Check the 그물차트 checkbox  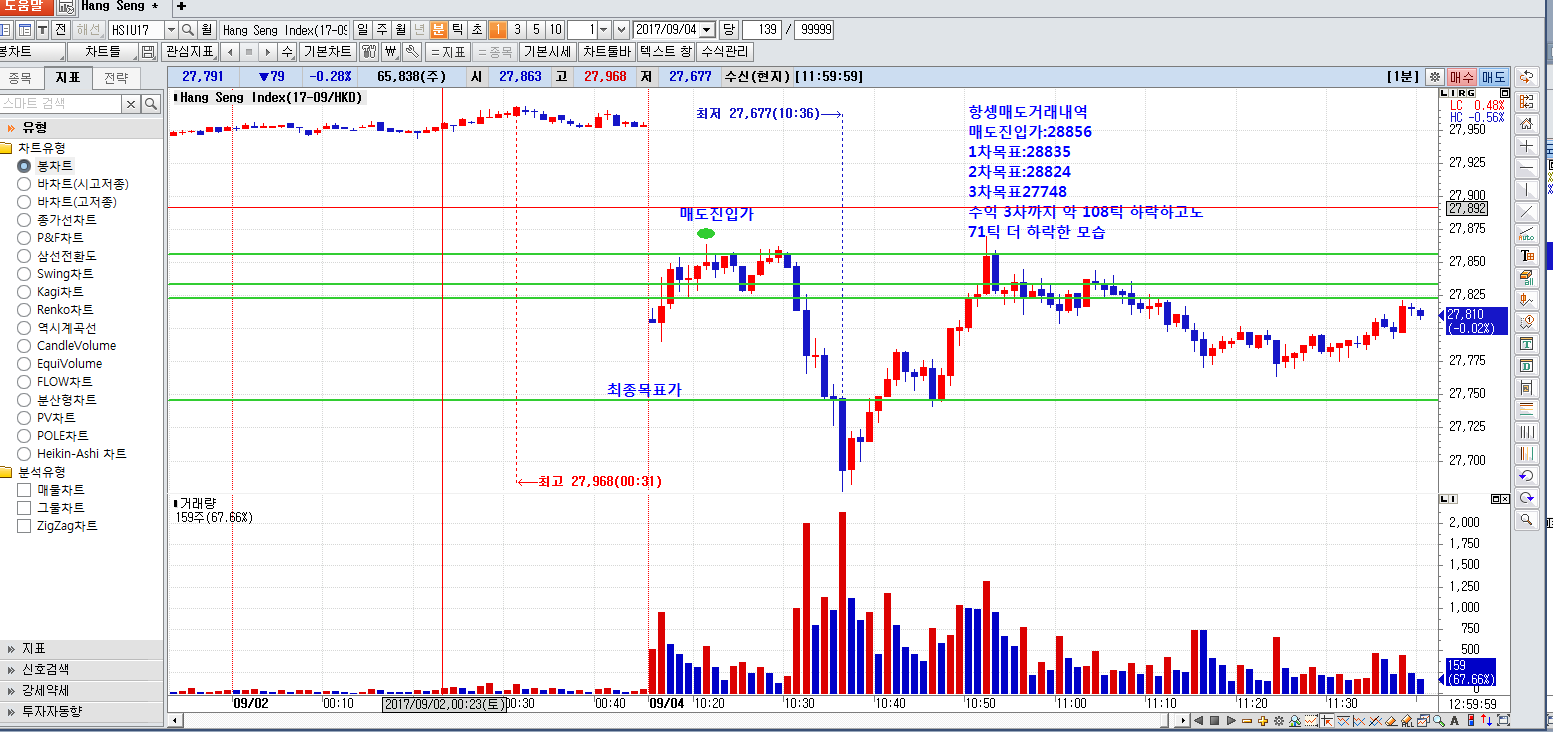tap(24, 508)
